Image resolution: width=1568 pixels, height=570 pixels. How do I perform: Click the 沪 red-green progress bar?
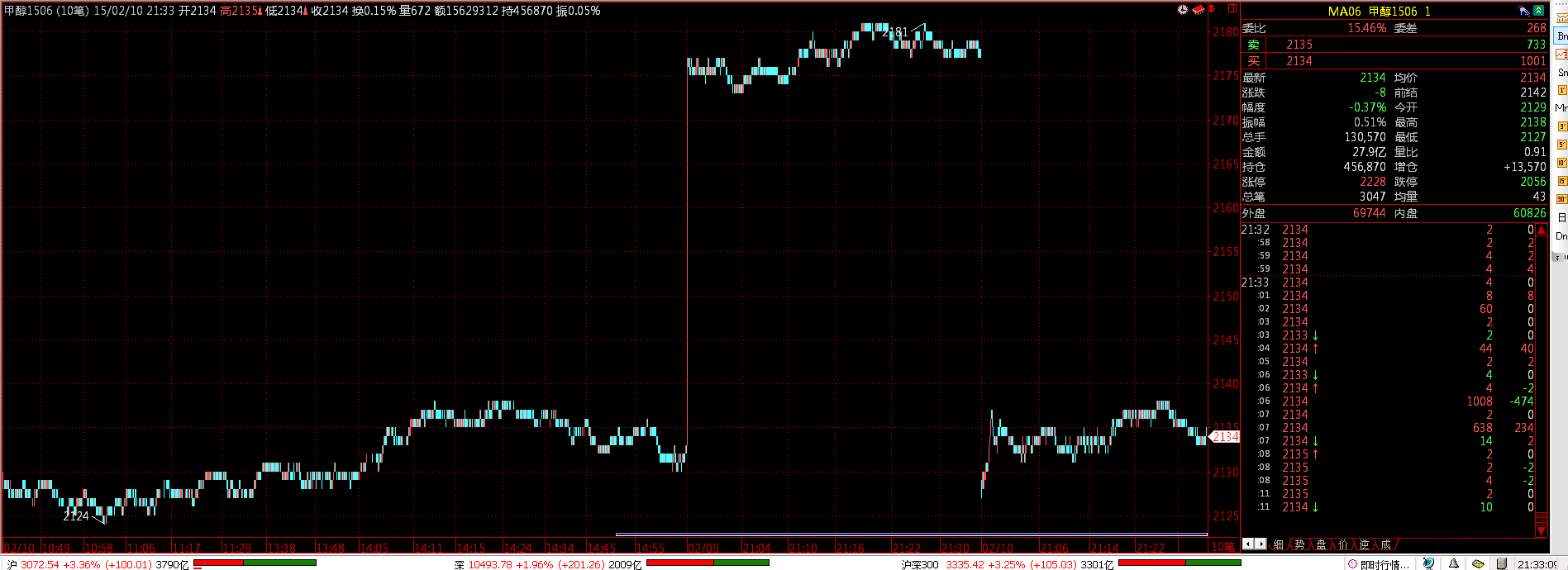click(255, 563)
